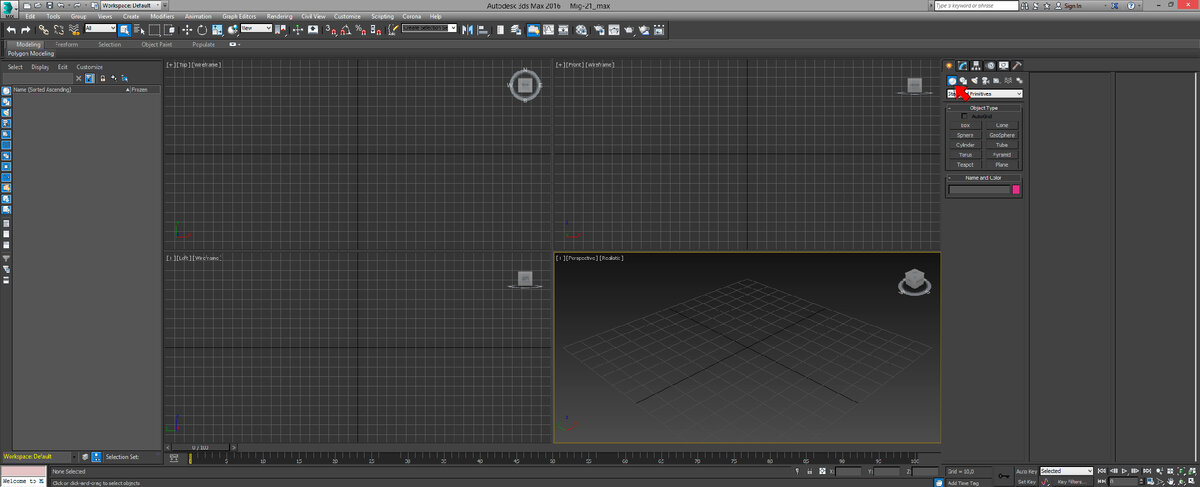Activate the Bind to Space Warp tool
Screen dimensions: 1200x487
pos(75,29)
